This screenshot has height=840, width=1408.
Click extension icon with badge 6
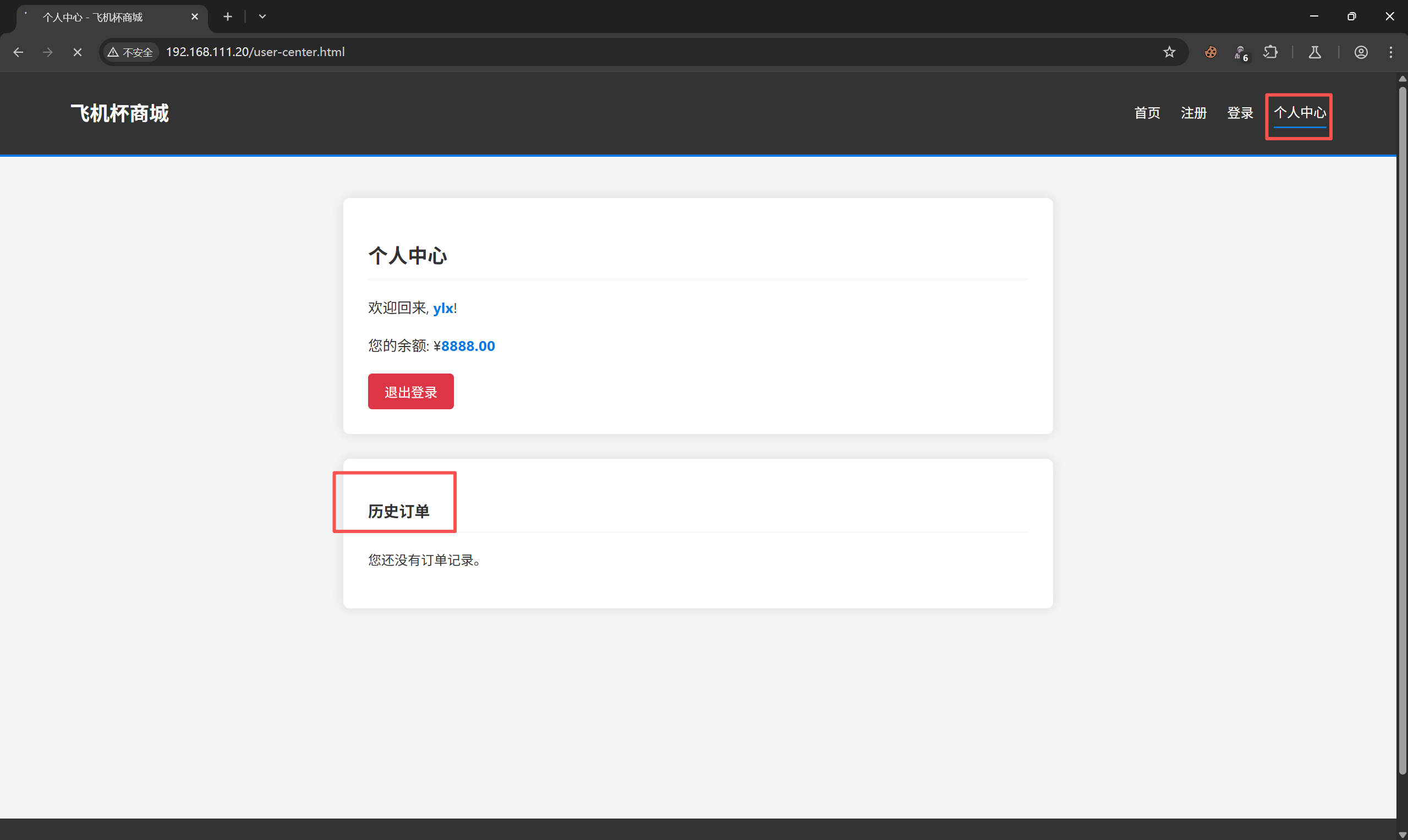pyautogui.click(x=1240, y=53)
